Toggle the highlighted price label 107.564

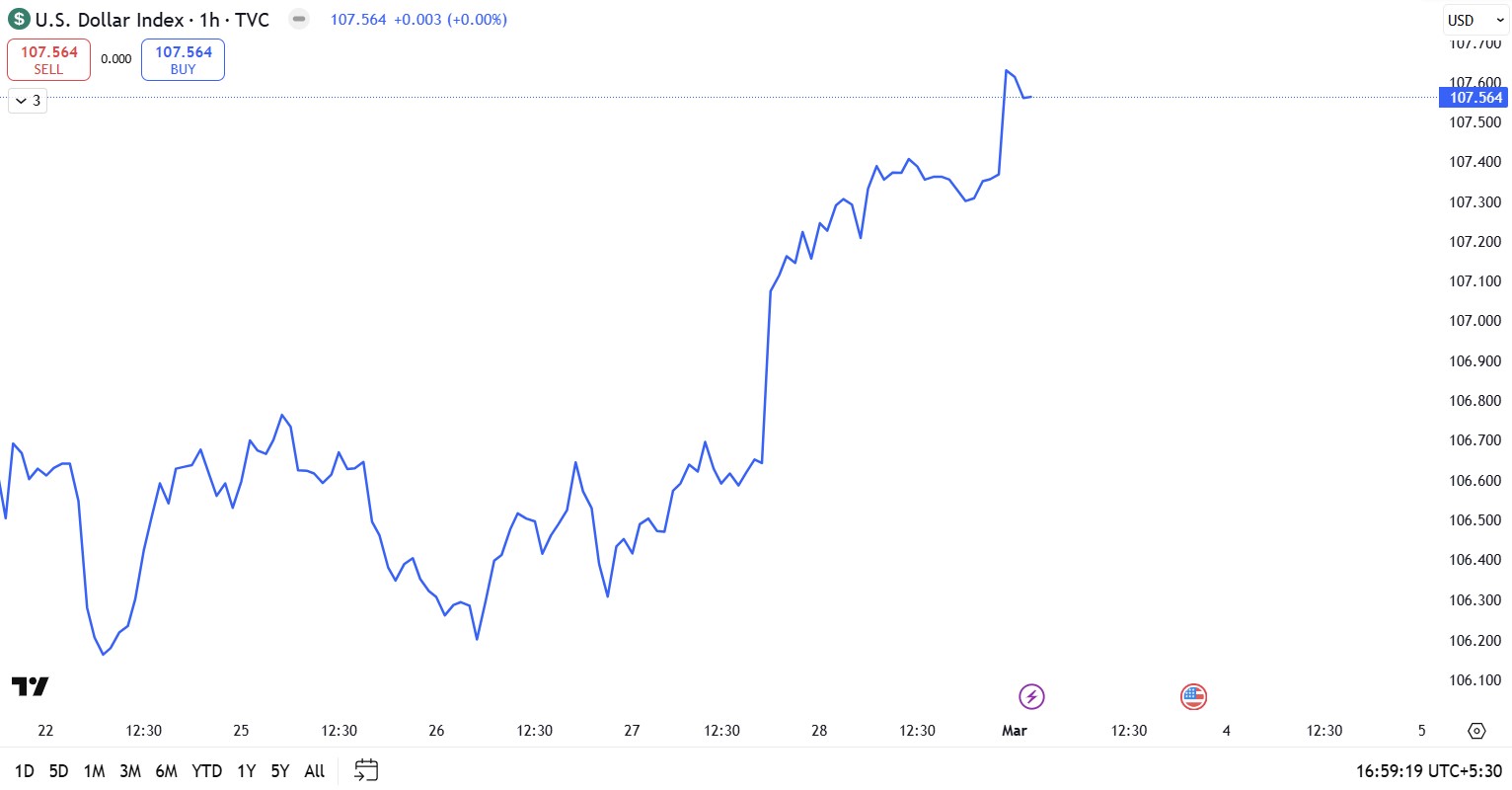tap(1474, 98)
